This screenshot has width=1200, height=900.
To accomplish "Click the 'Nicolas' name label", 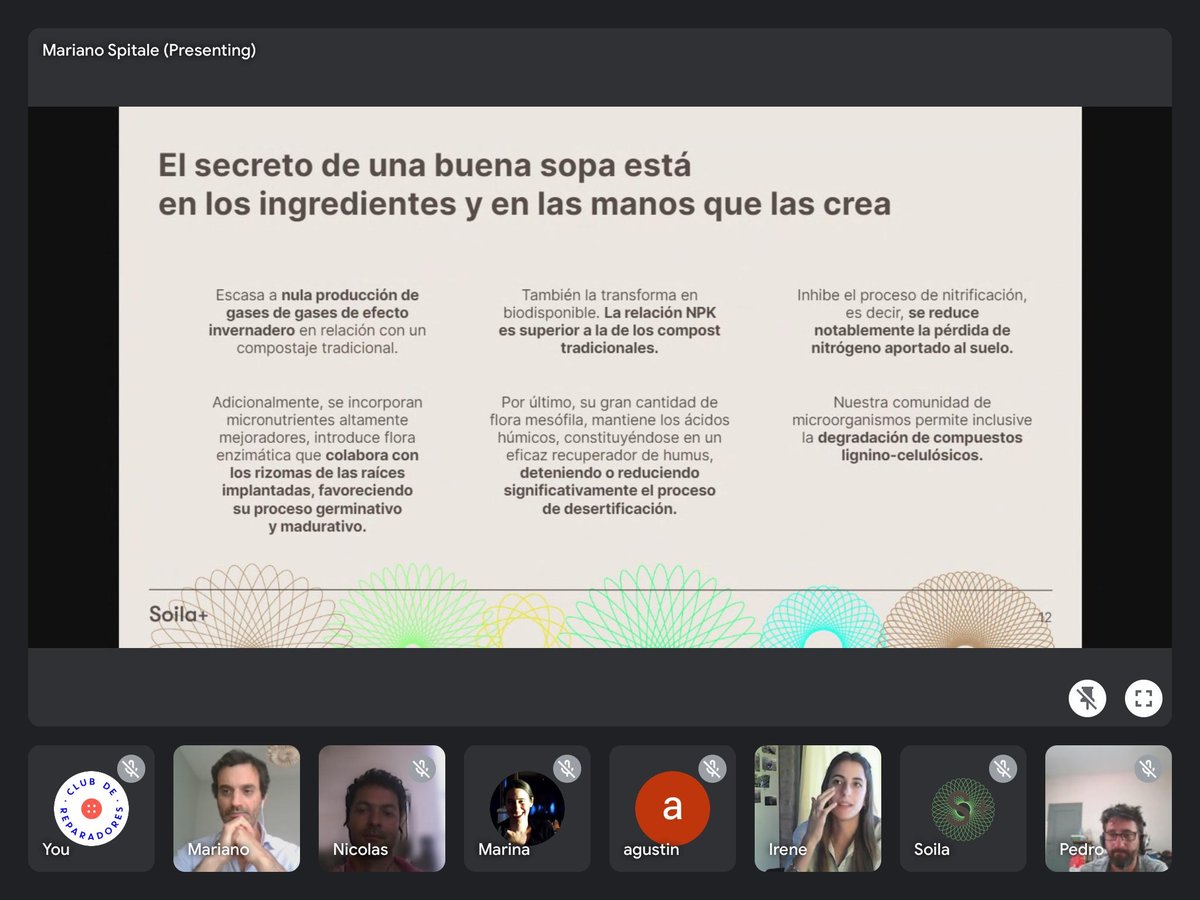I will click(360, 849).
